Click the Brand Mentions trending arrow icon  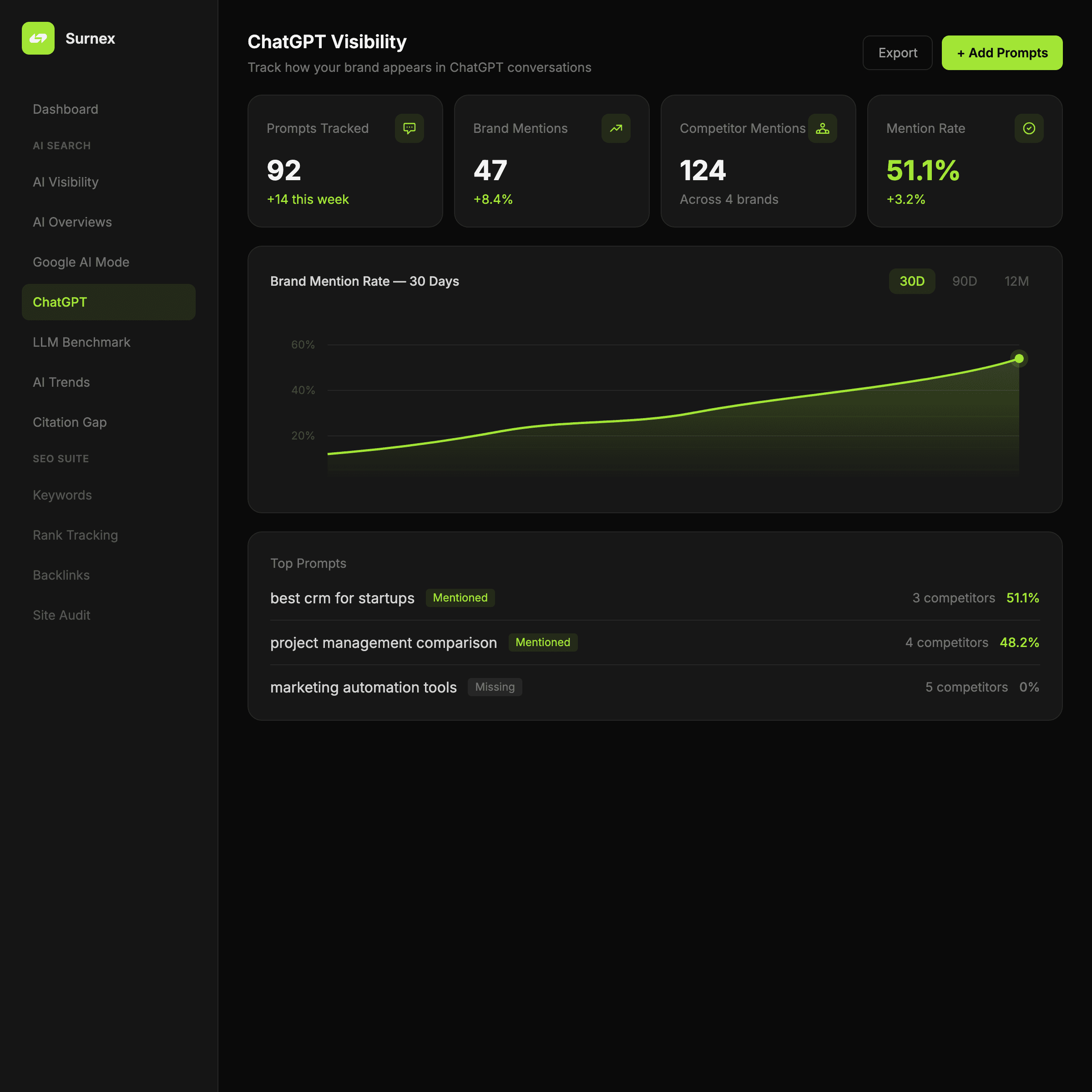point(616,128)
